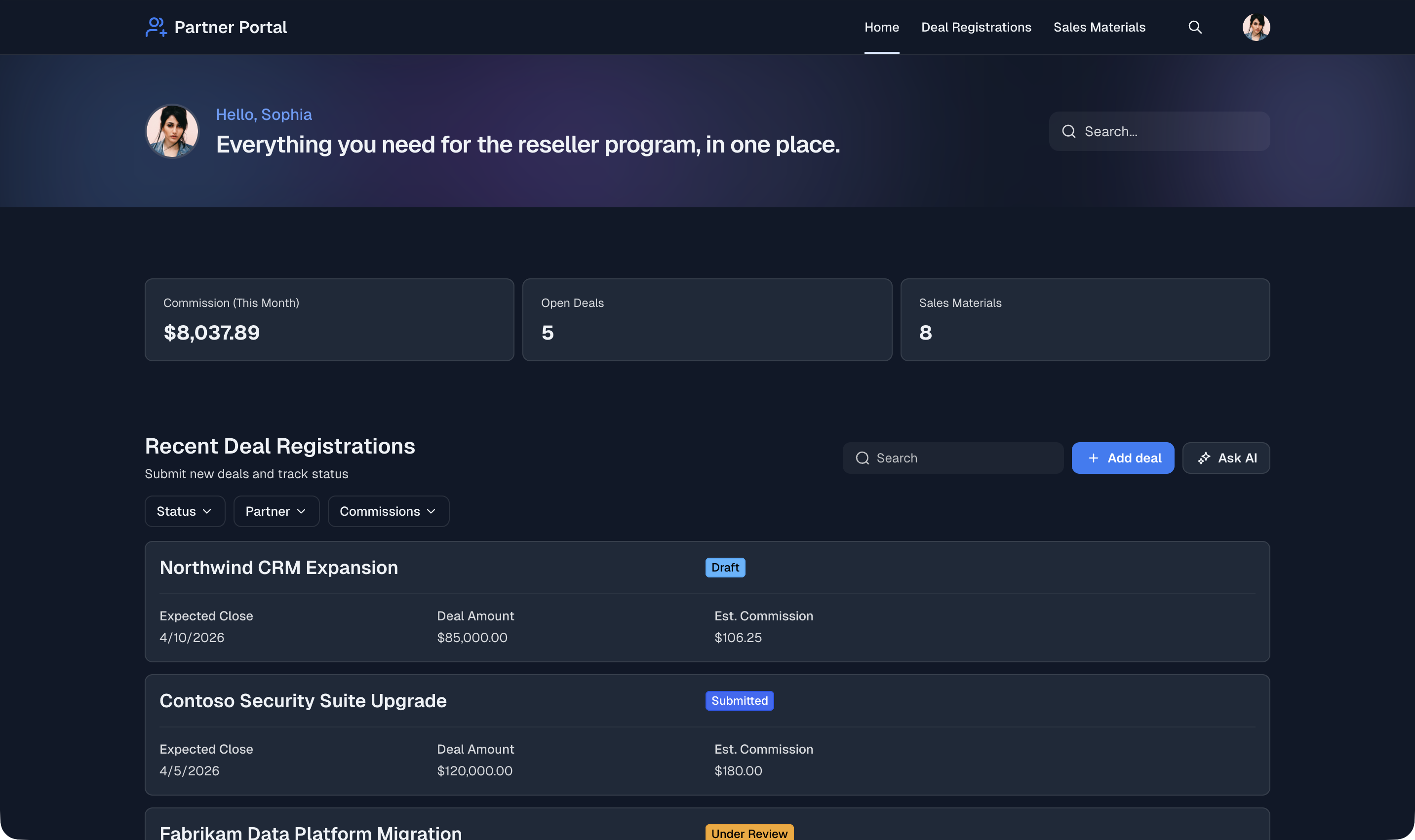Click the Under Review badge on Fabrikam Data Platform Migration
1415x840 pixels.
[x=749, y=832]
